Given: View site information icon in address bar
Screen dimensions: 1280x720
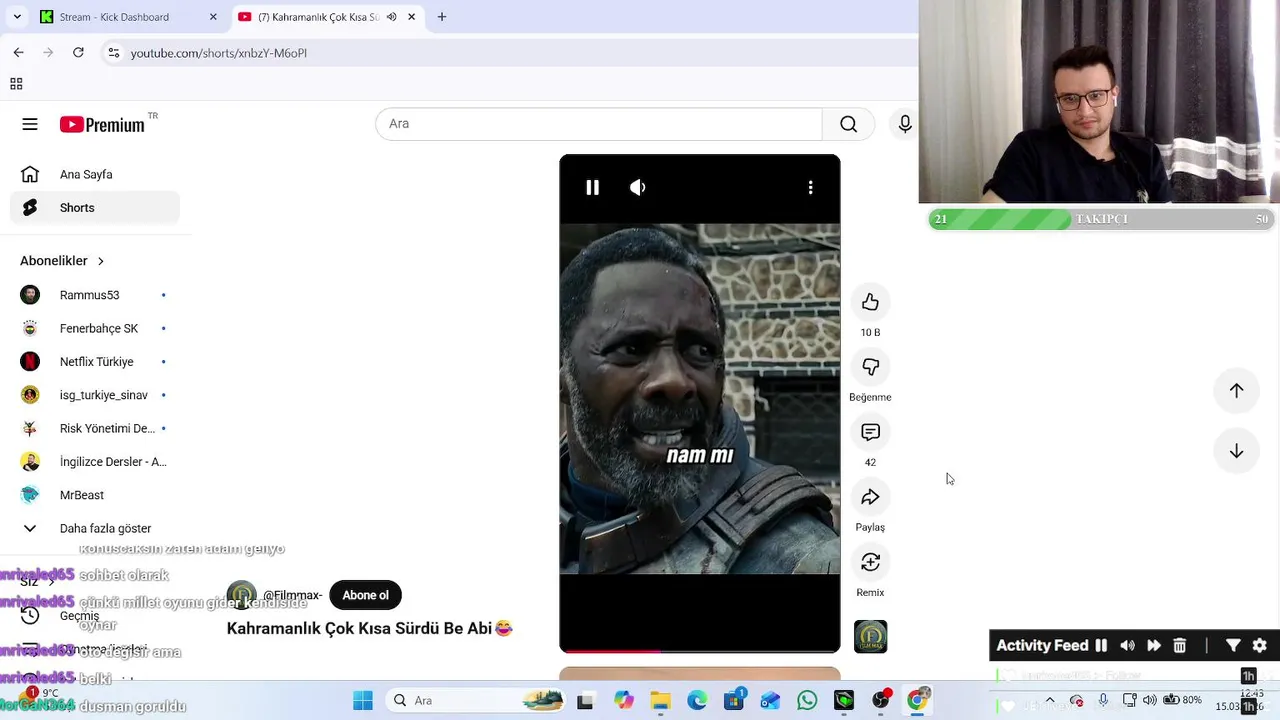Looking at the screenshot, I should pos(113,52).
